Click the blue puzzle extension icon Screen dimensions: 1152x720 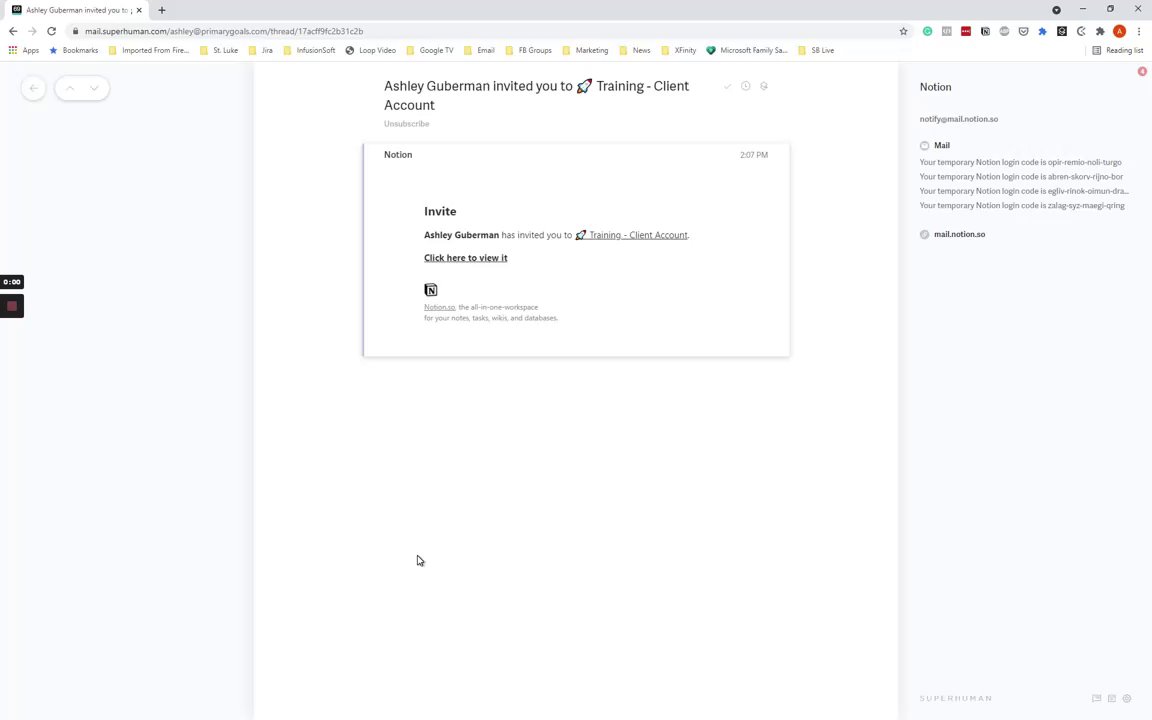[1043, 32]
